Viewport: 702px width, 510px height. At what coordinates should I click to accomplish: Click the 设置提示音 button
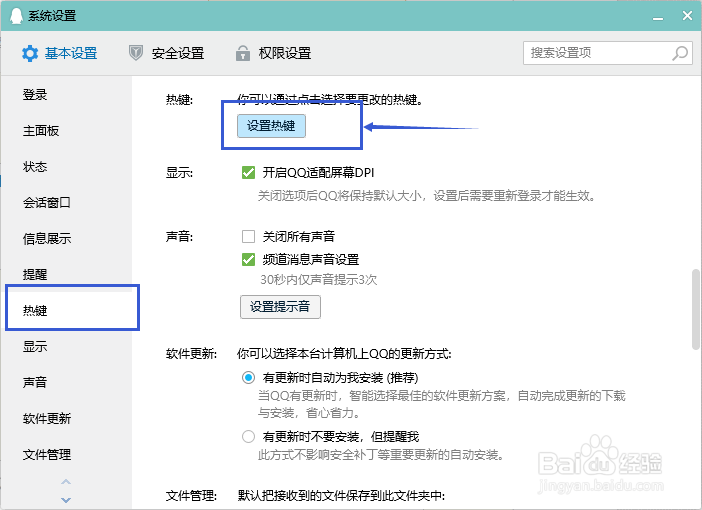pyautogui.click(x=280, y=307)
